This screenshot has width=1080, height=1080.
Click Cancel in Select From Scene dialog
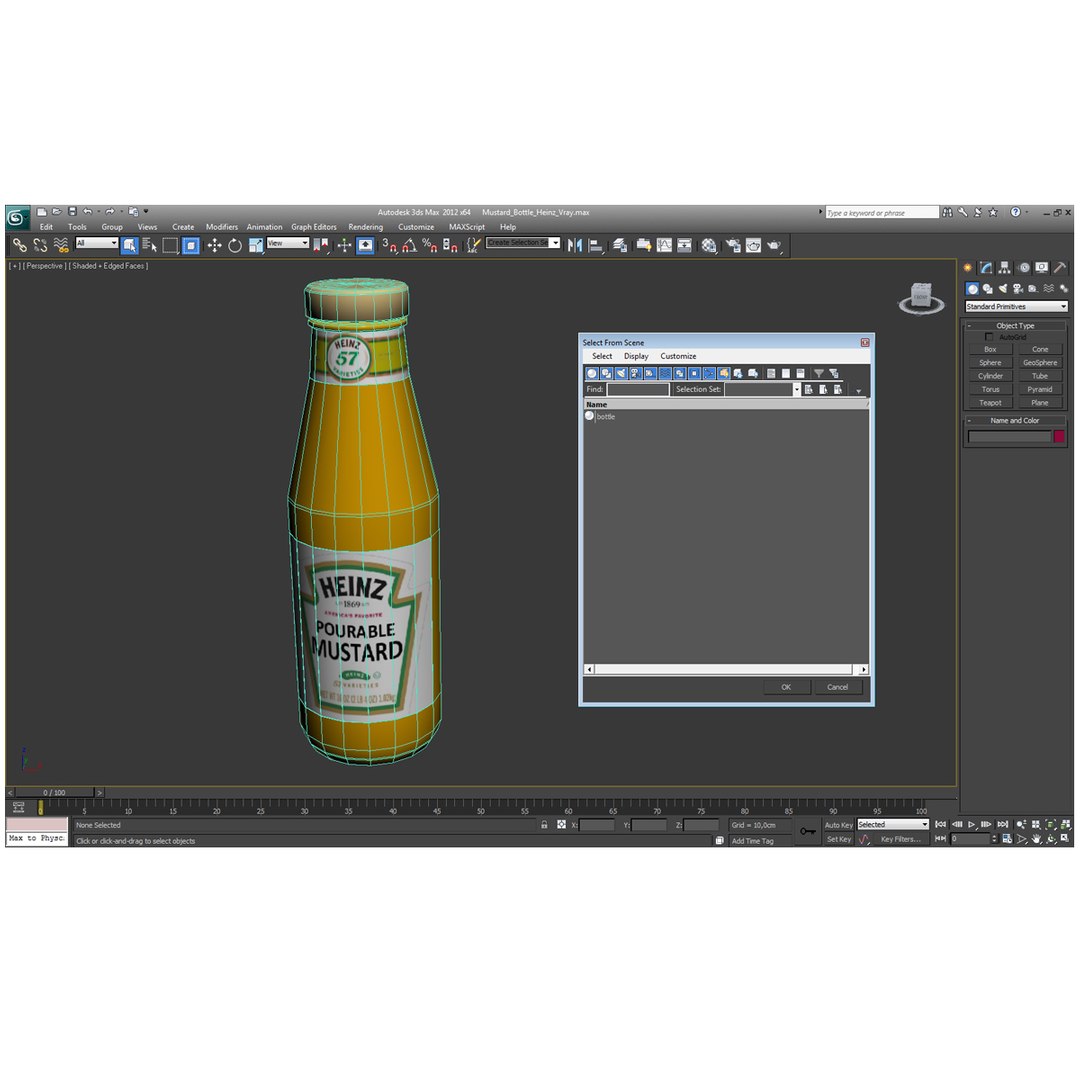pyautogui.click(x=838, y=687)
